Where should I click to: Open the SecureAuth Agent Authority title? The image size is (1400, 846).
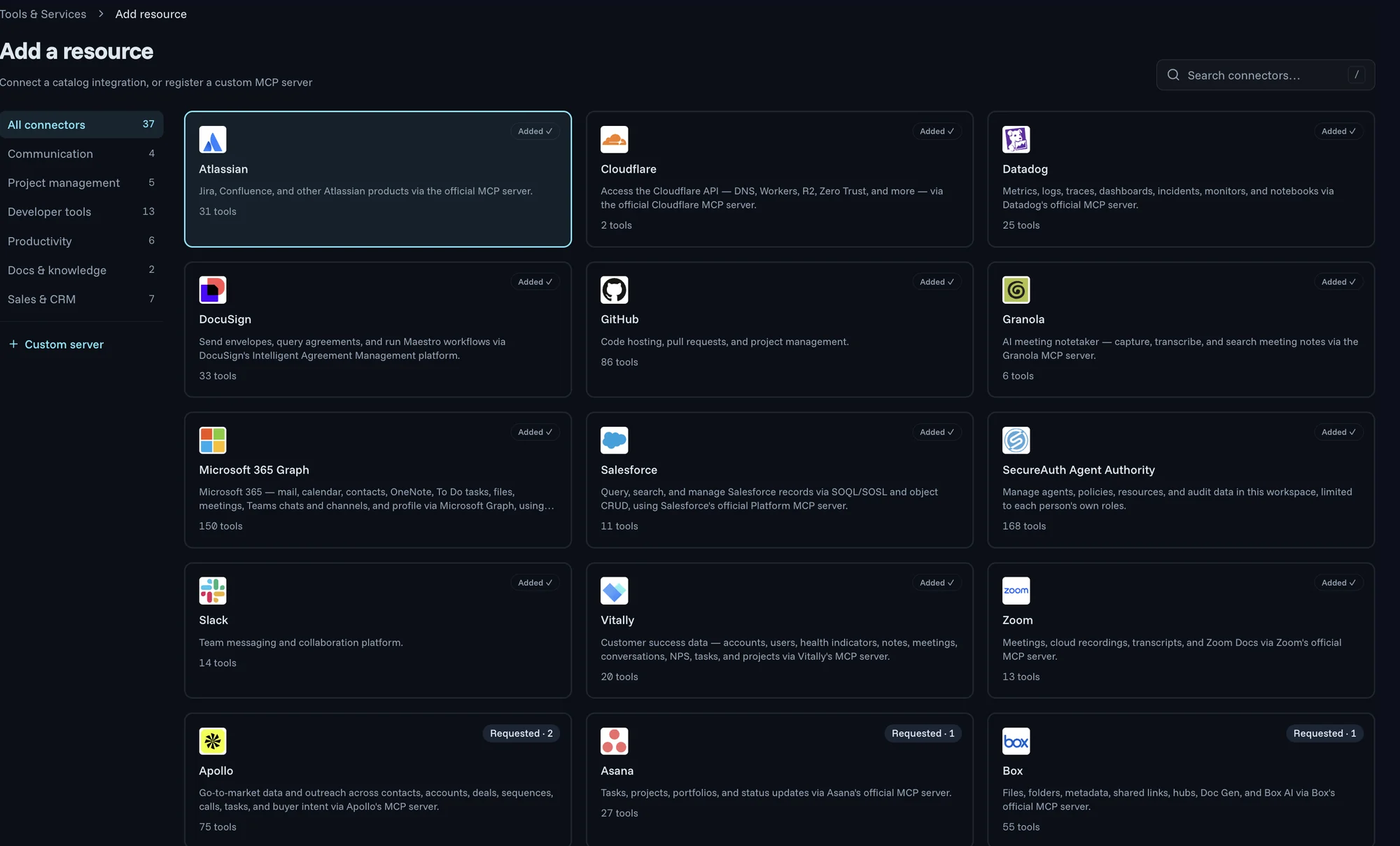[x=1079, y=470]
